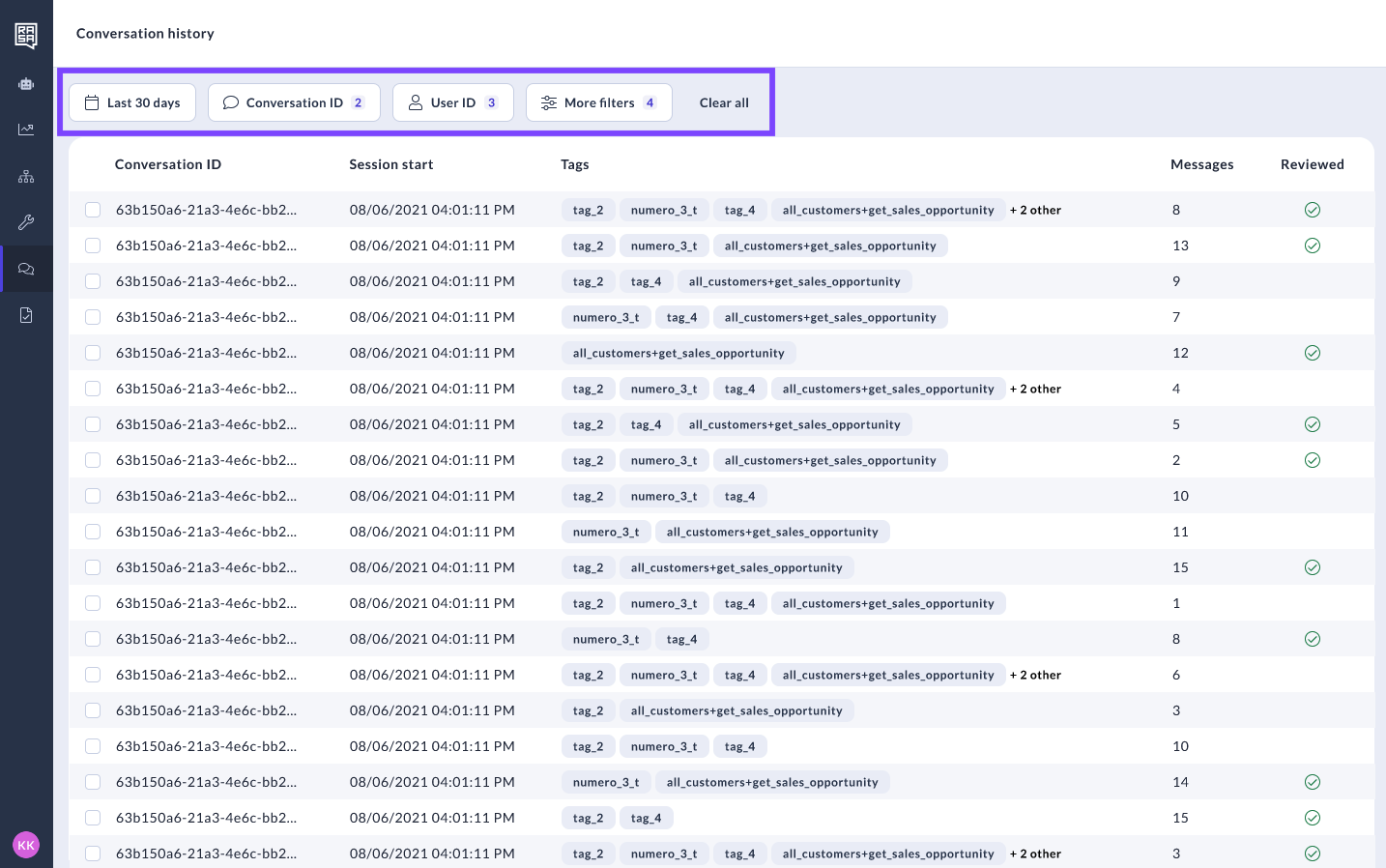The width and height of the screenshot is (1386, 868).
Task: Open the wrench tools sidebar icon
Action: [x=26, y=222]
